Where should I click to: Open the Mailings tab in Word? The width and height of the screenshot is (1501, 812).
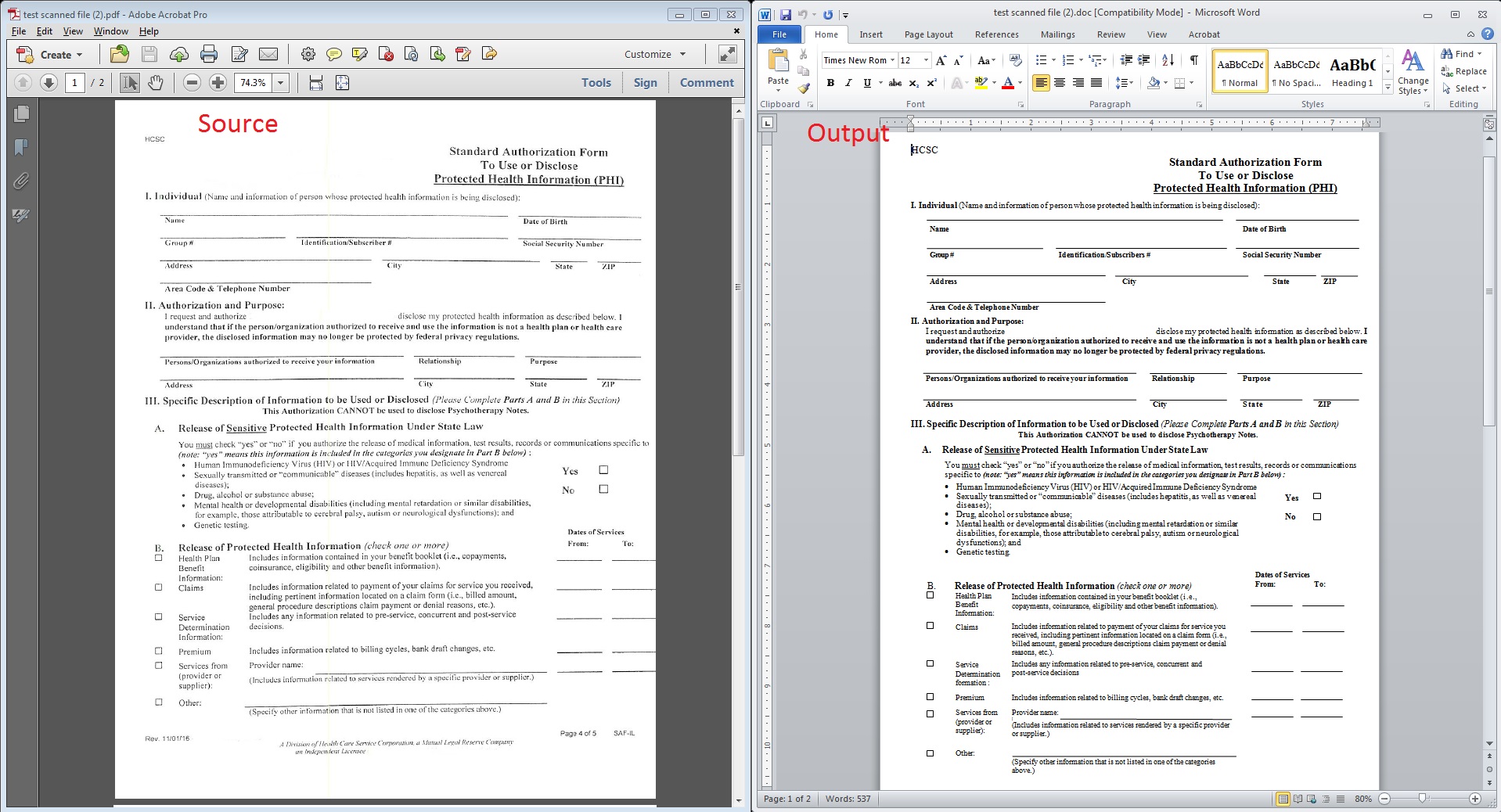1057,34
